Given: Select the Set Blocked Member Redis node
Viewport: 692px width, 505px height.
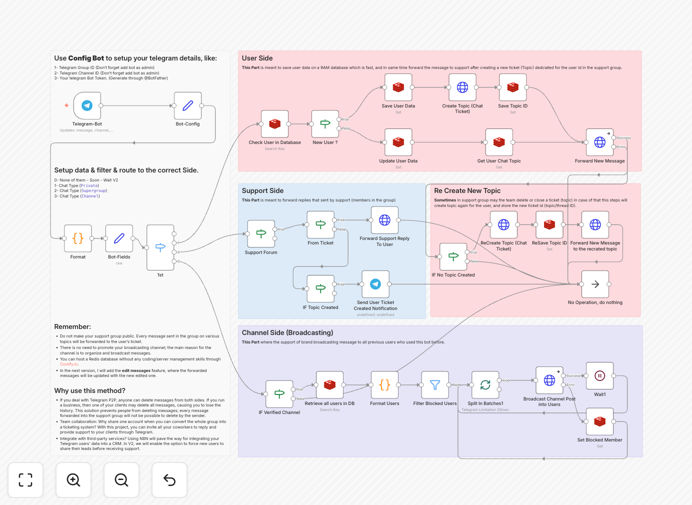Looking at the screenshot, I should coord(599,422).
